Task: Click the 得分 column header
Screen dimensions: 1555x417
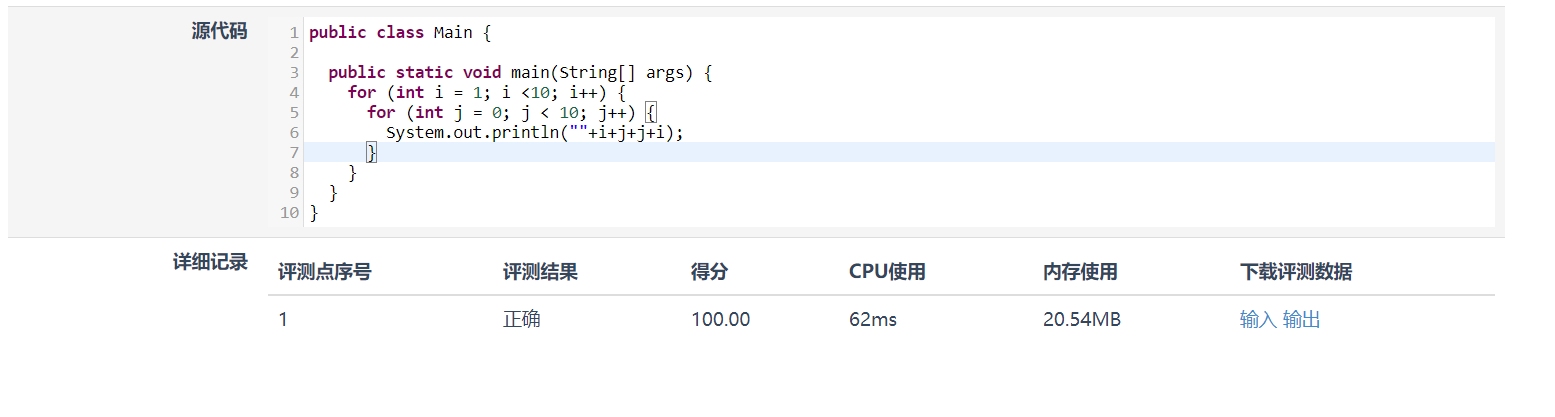Action: point(709,272)
